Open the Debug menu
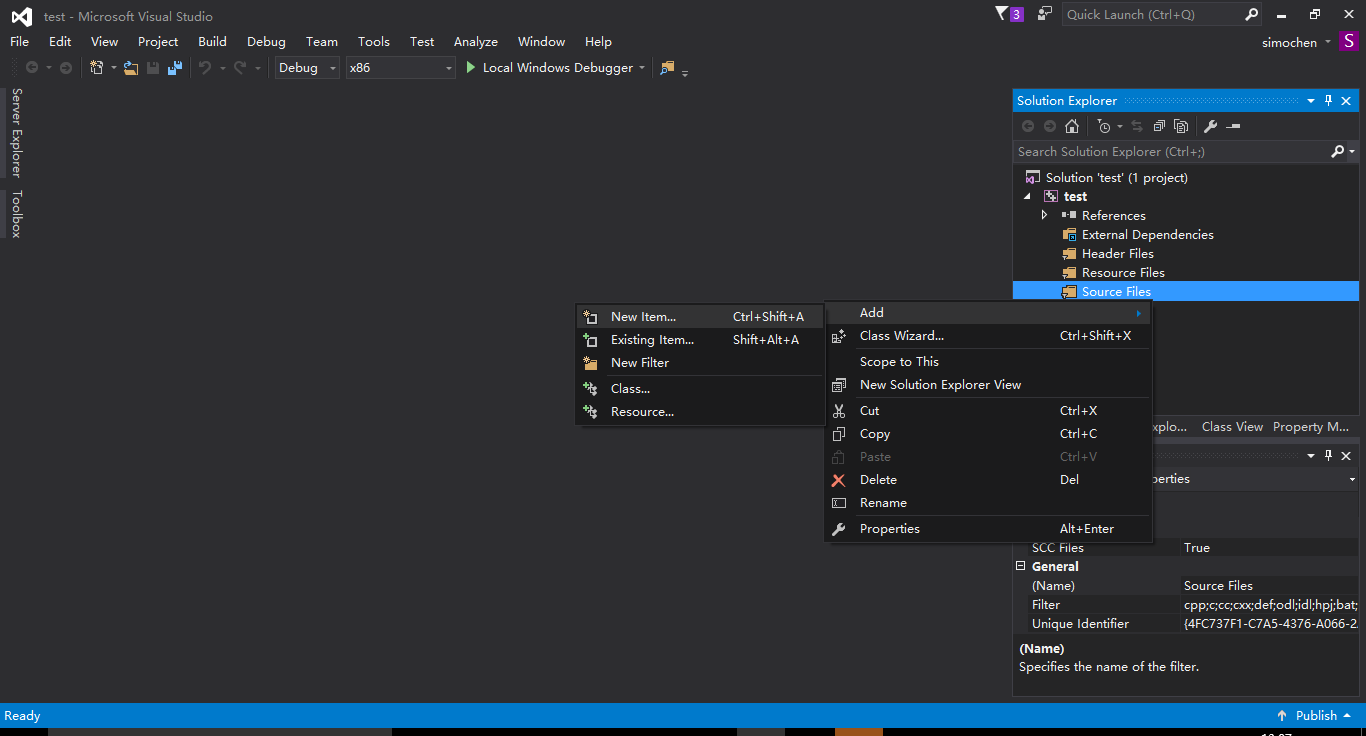 pyautogui.click(x=266, y=42)
